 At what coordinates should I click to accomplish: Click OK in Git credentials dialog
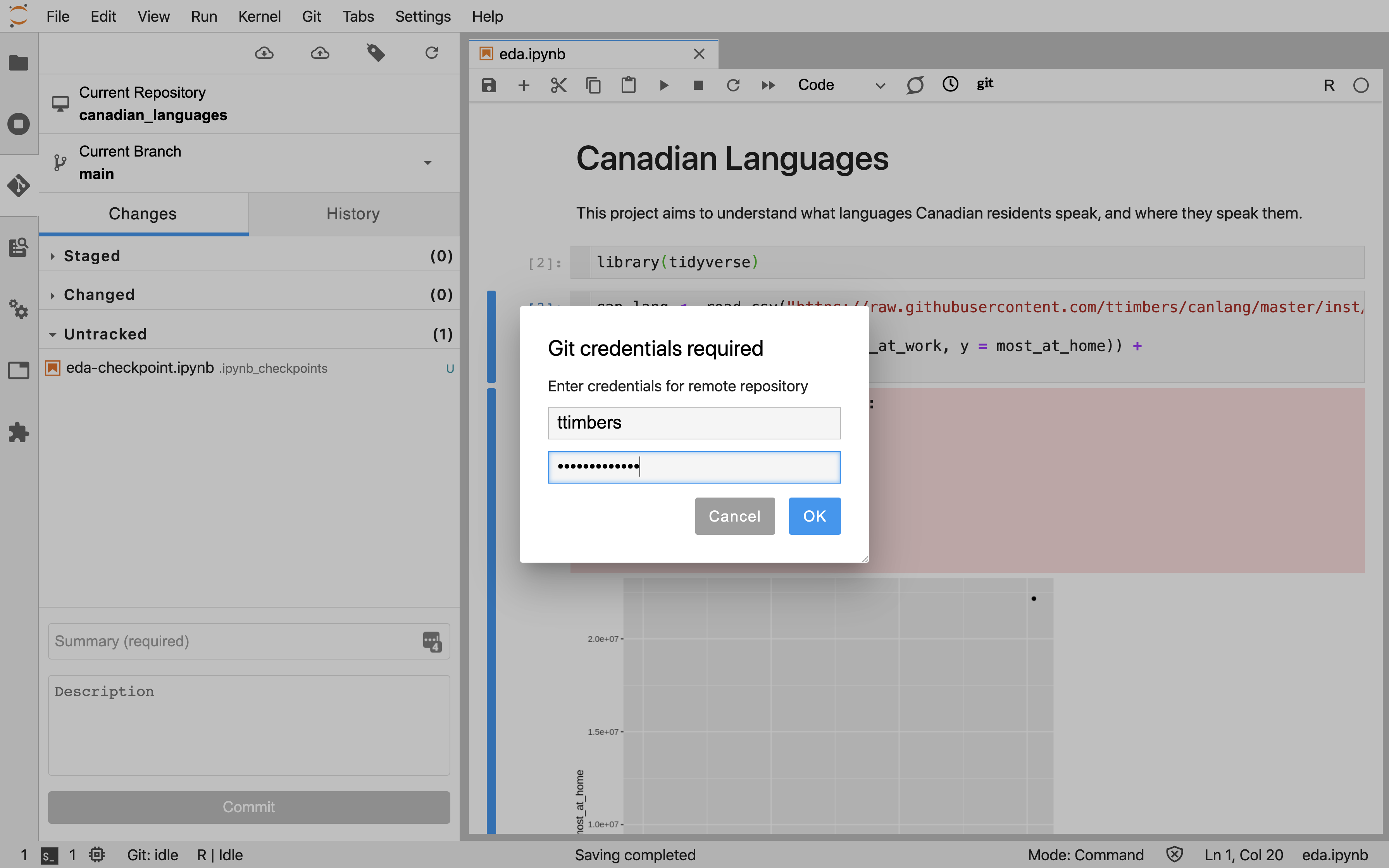pyautogui.click(x=815, y=516)
